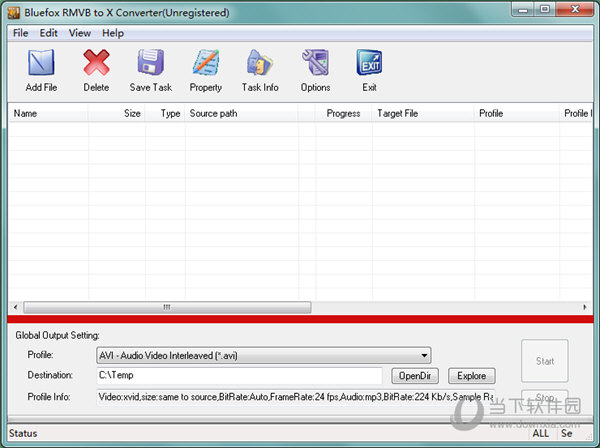The height and width of the screenshot is (448, 600).
Task: Minimize the converter window
Action: (523, 10)
